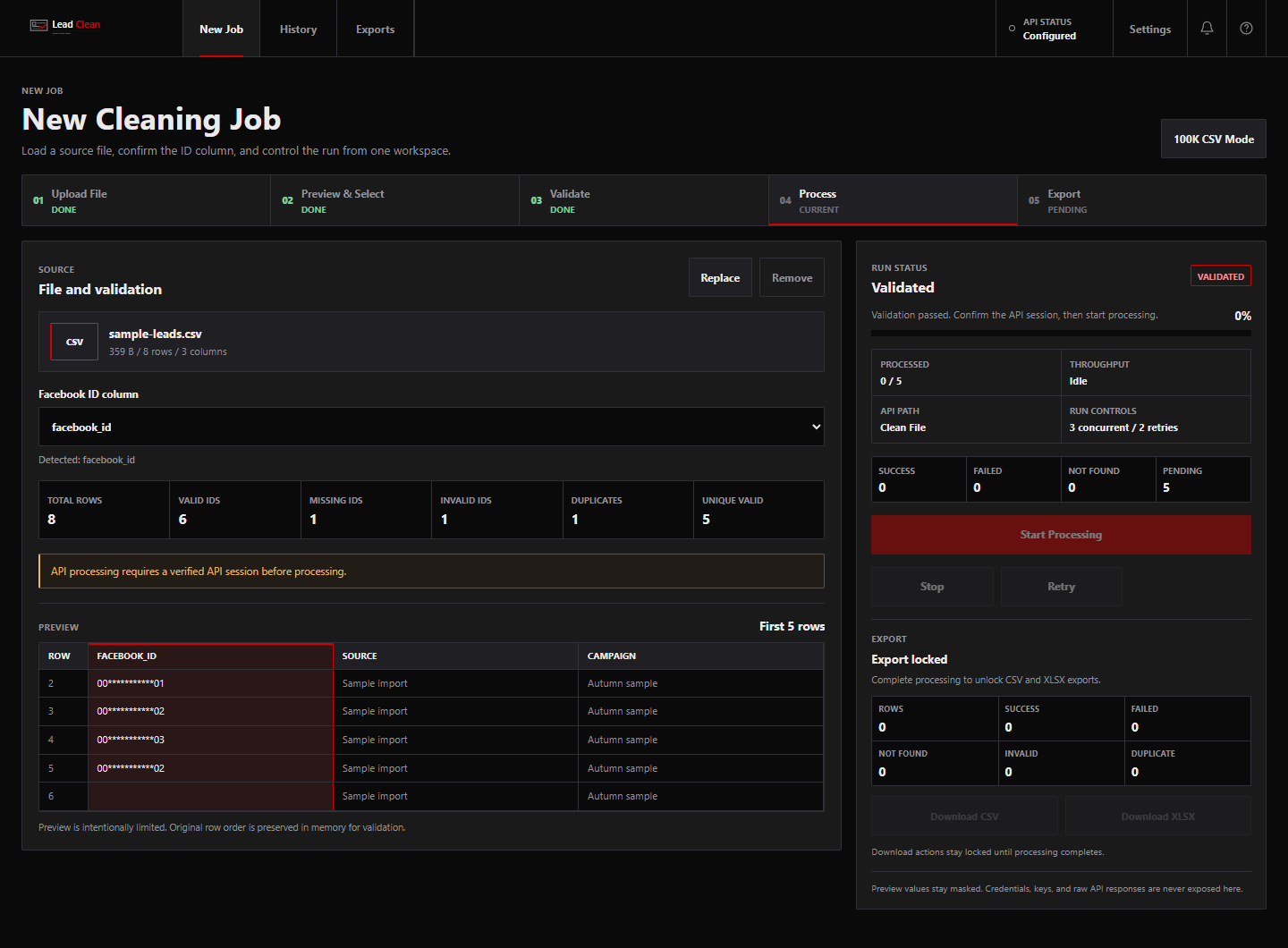The width and height of the screenshot is (1288, 948).
Task: Click Autumn sample in row 6
Action: [x=623, y=796]
